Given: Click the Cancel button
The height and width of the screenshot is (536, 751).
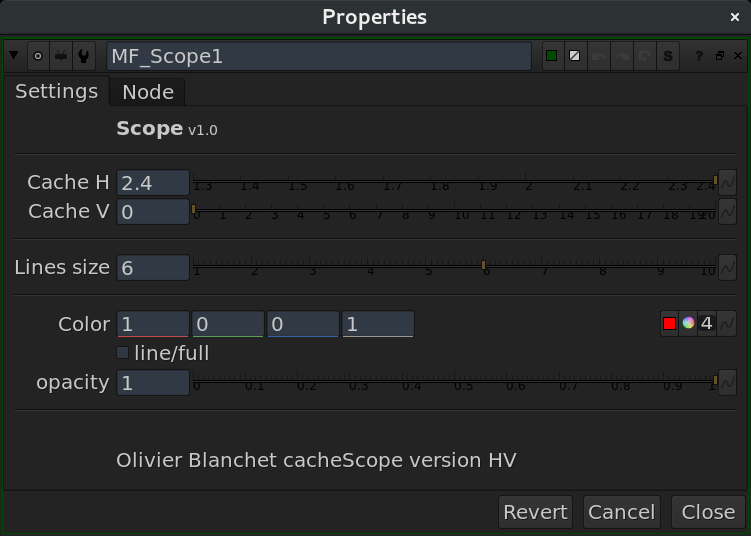Looking at the screenshot, I should coord(621,512).
